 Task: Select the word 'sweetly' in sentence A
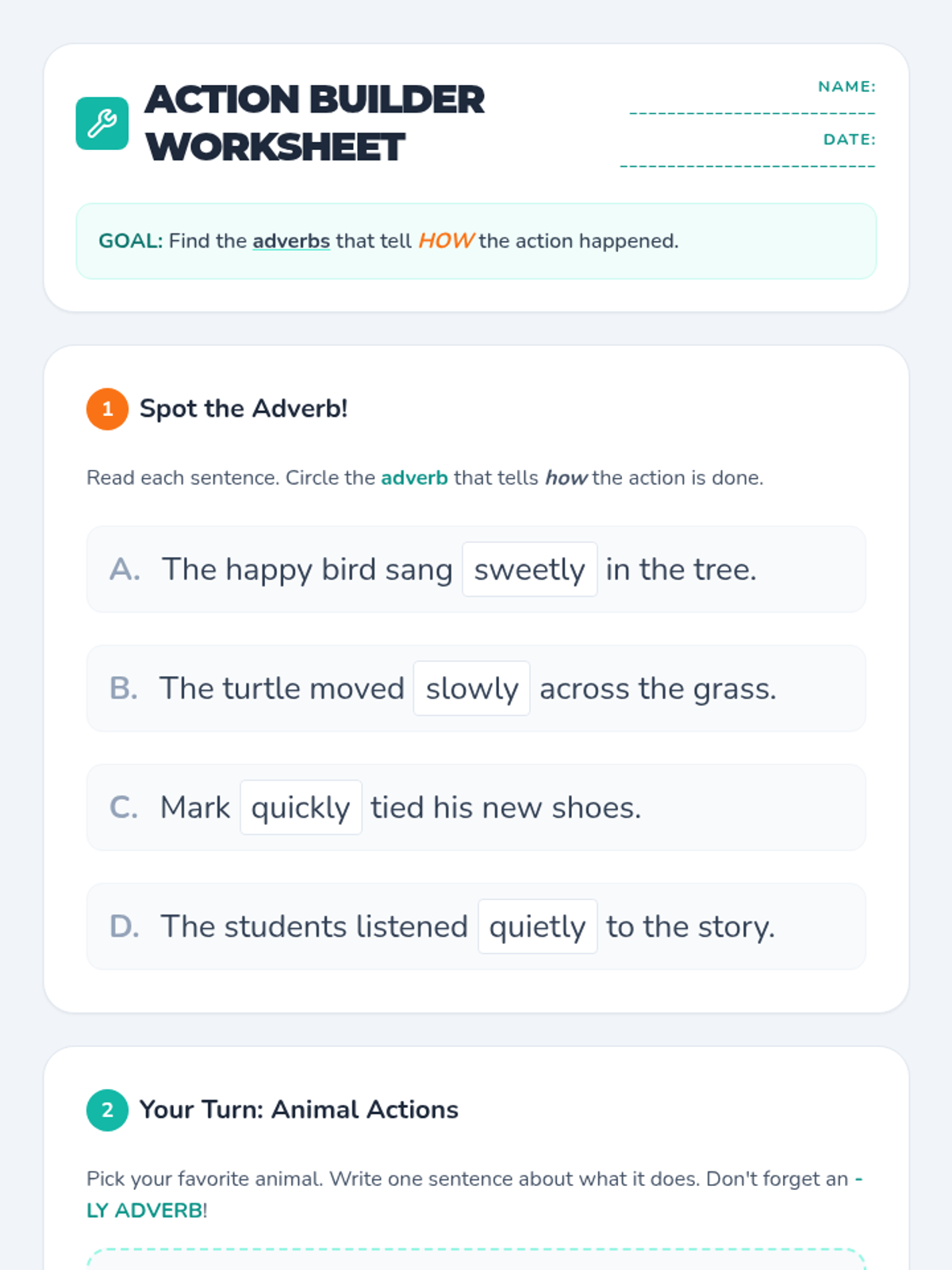(x=530, y=569)
